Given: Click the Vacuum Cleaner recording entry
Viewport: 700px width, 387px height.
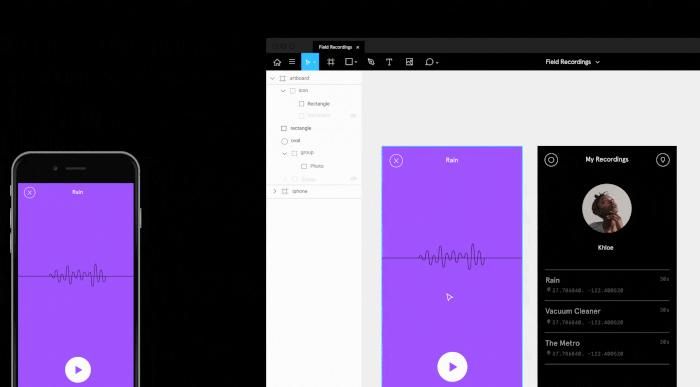Looking at the screenshot, I should tap(607, 316).
